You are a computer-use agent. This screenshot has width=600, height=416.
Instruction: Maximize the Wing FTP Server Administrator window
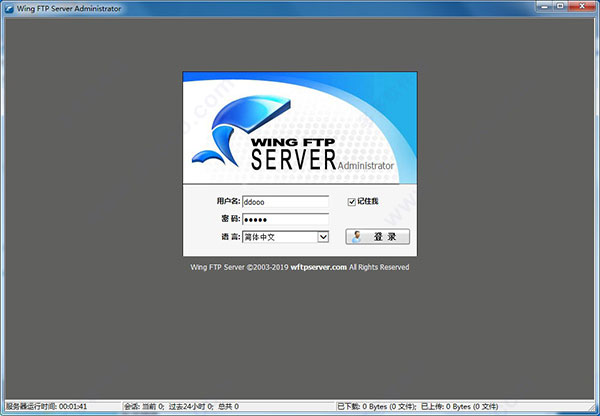(559, 6)
